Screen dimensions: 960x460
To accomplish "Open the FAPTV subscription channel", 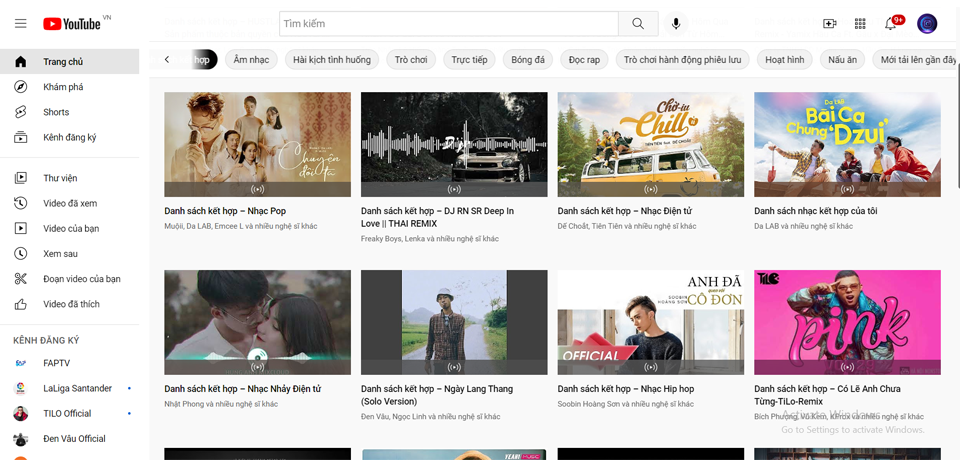I will [x=69, y=363].
